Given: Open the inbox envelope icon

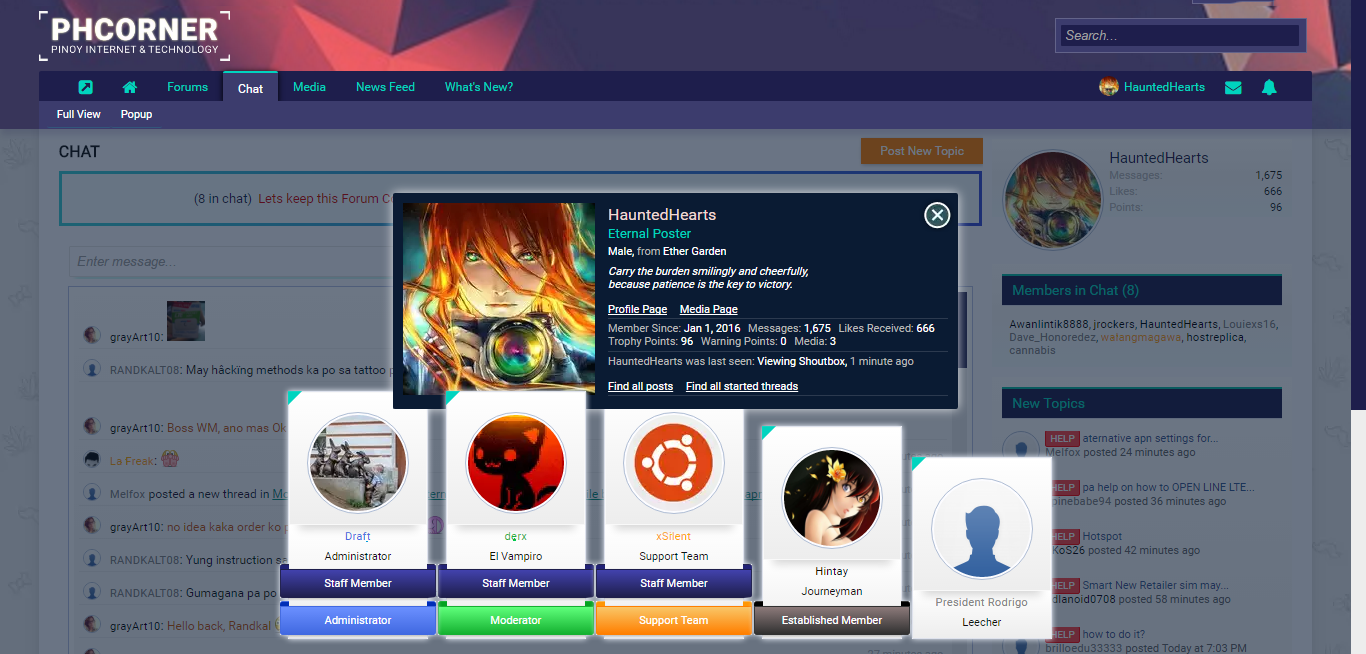Looking at the screenshot, I should pyautogui.click(x=1233, y=87).
